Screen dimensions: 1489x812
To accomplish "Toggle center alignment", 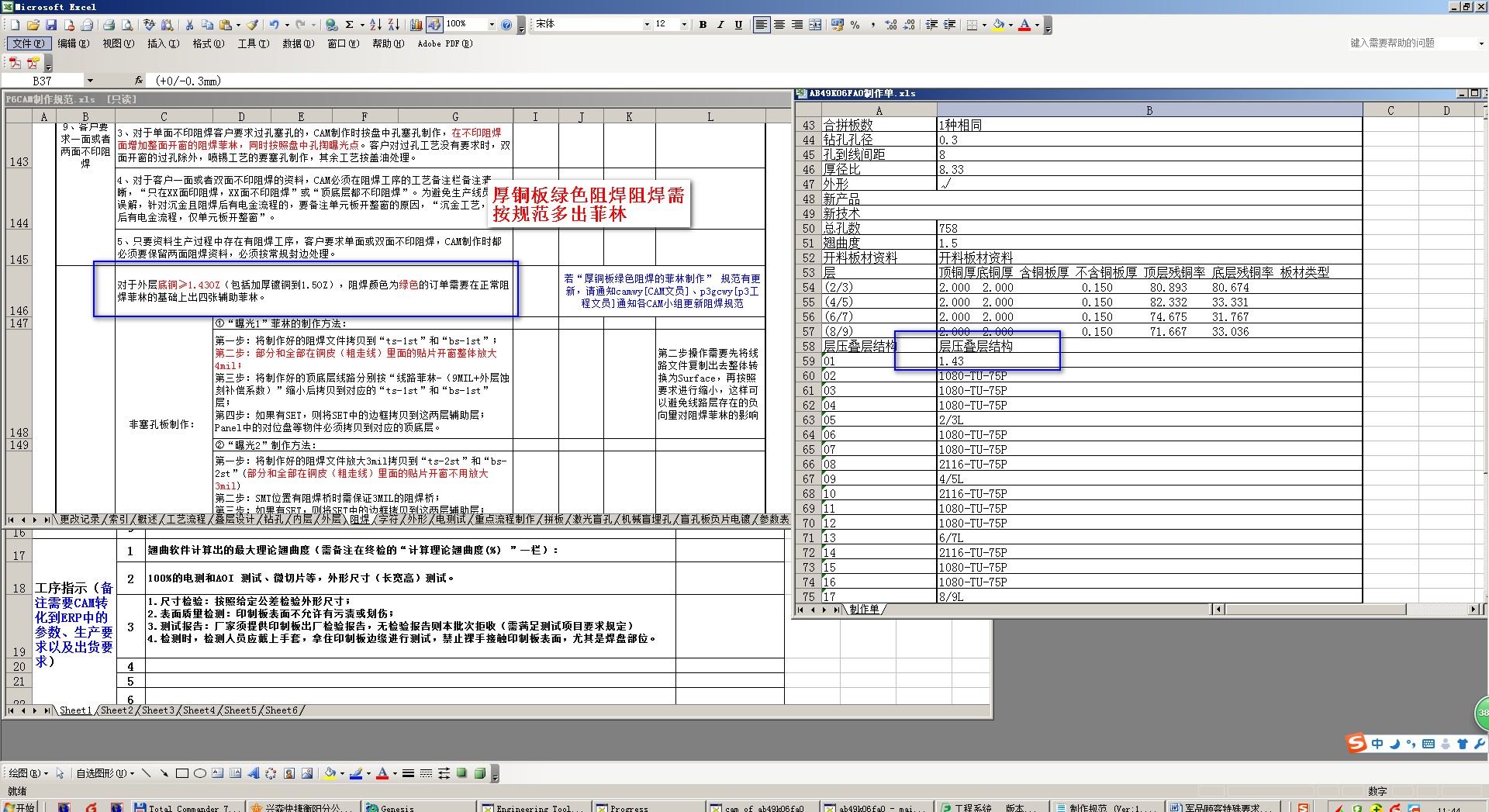I will 779,25.
